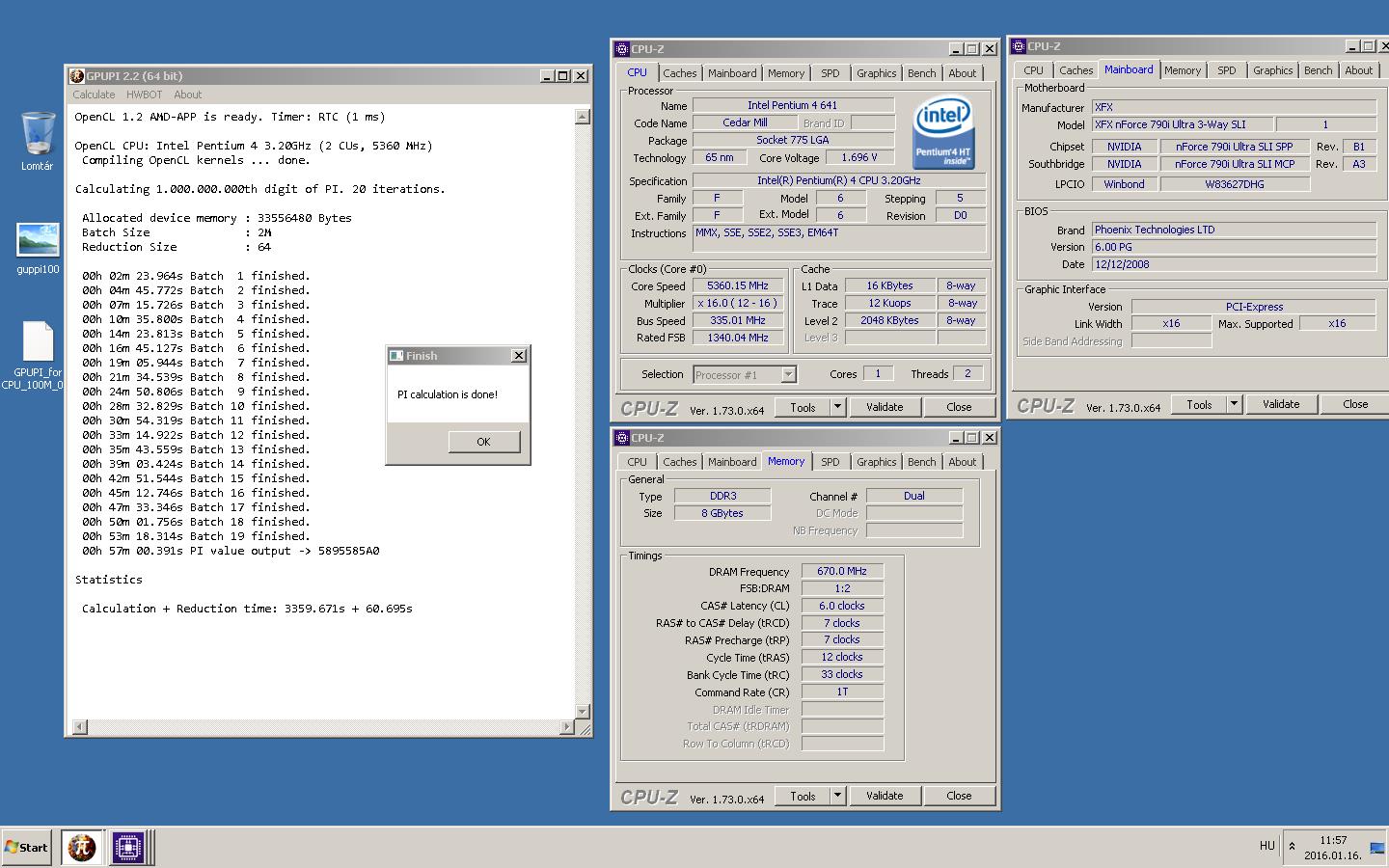Maximize the GPUPI window
This screenshot has width=1389, height=868.
pos(564,75)
